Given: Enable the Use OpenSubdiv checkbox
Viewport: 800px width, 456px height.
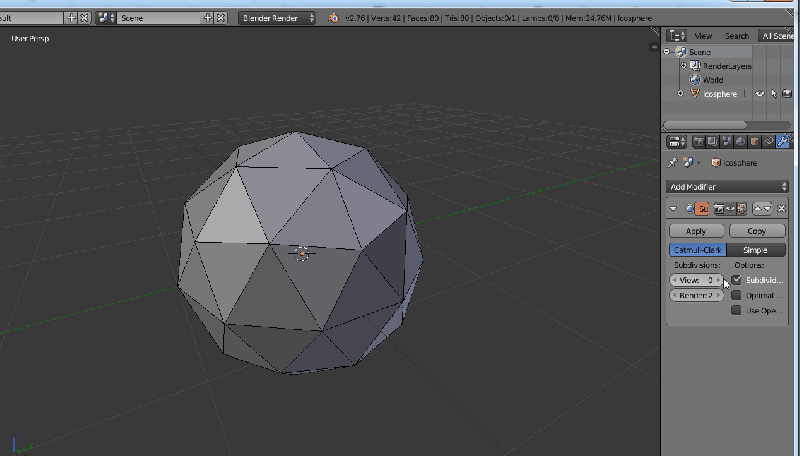Looking at the screenshot, I should (x=736, y=310).
